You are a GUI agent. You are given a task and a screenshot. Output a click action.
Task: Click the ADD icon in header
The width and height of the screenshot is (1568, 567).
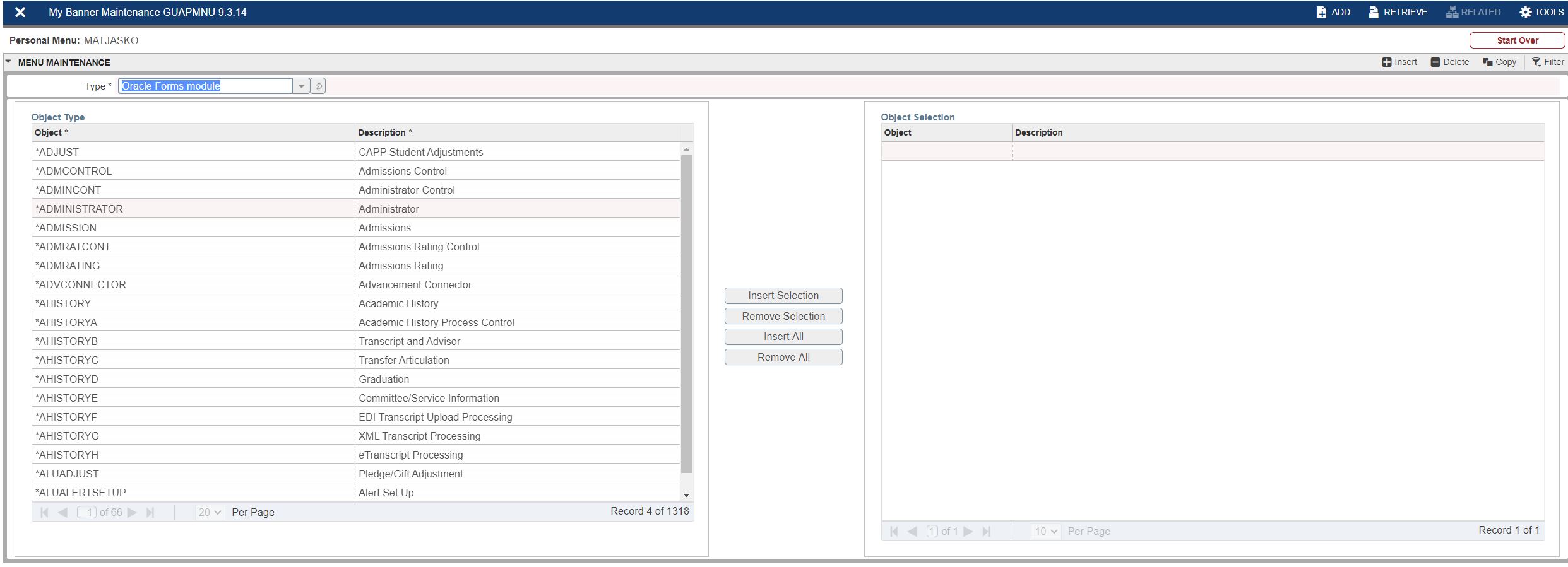[x=1321, y=12]
